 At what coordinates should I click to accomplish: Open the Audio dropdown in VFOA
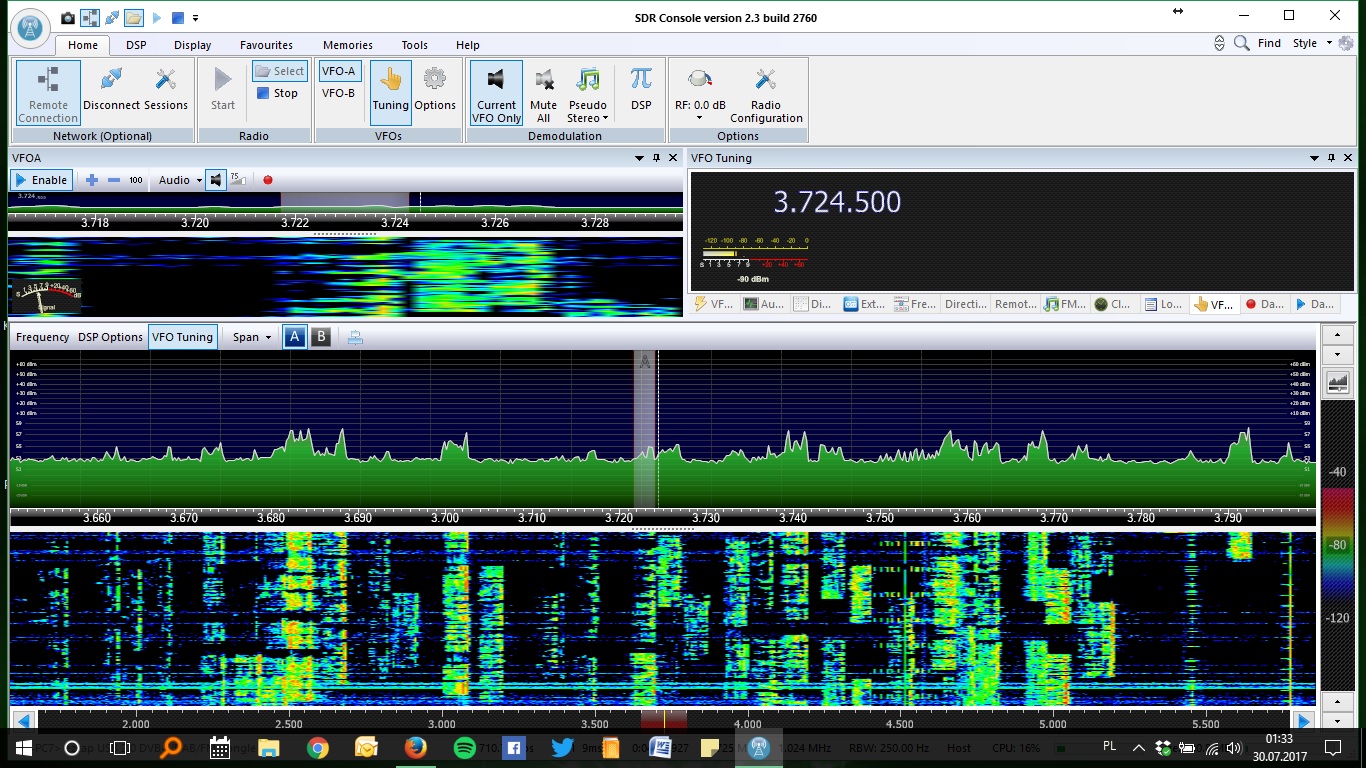point(180,180)
